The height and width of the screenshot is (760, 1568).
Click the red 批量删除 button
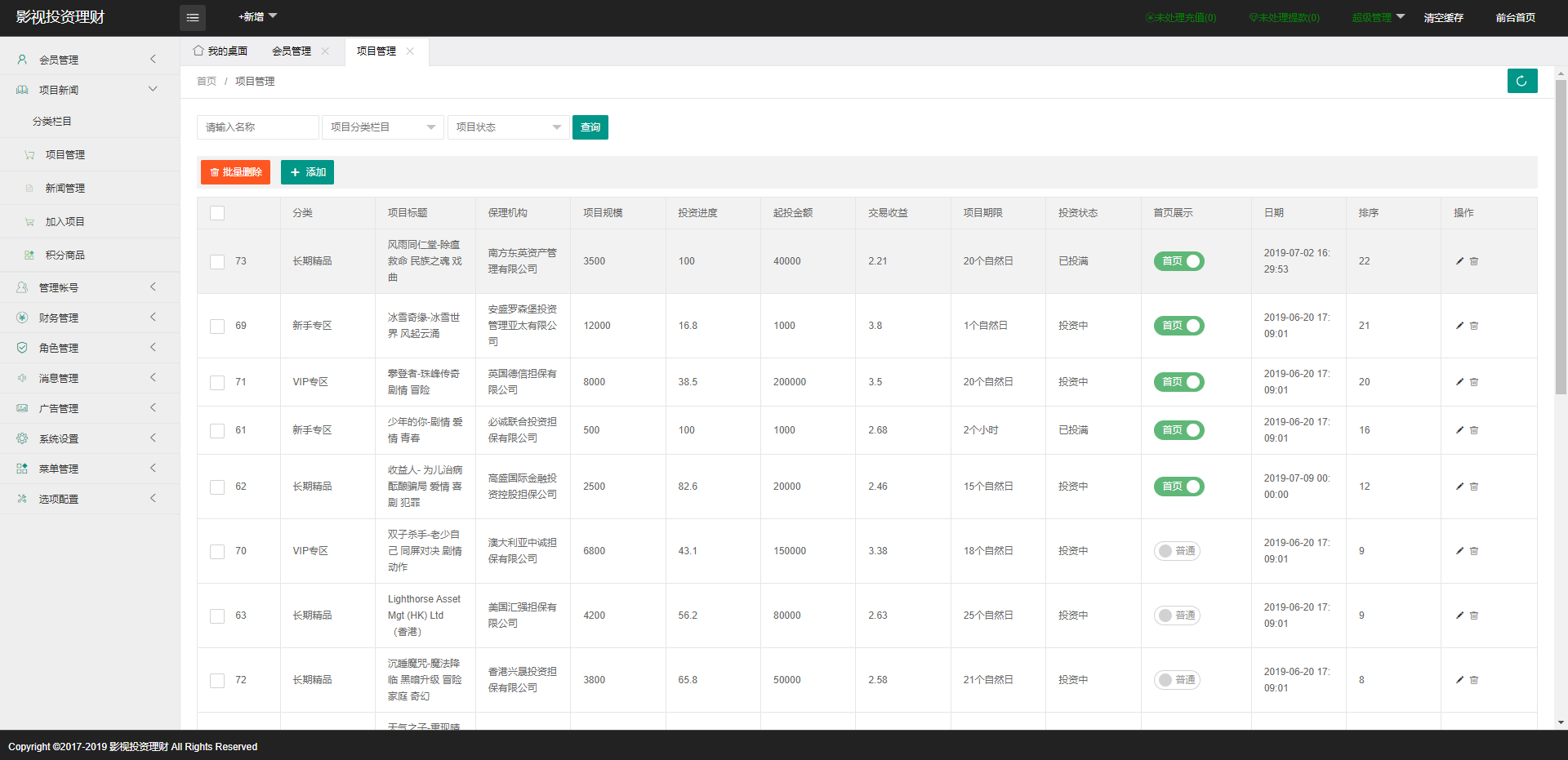(235, 172)
